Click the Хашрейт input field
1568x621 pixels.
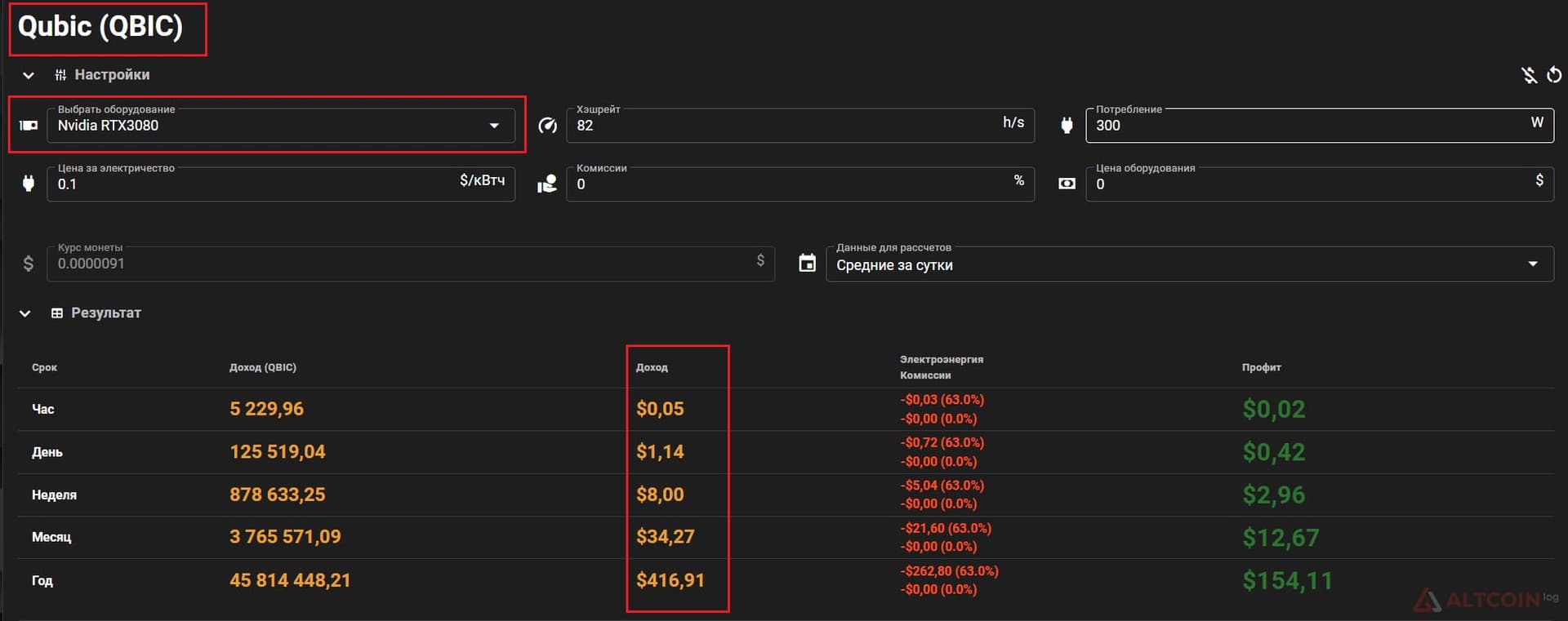[800, 126]
